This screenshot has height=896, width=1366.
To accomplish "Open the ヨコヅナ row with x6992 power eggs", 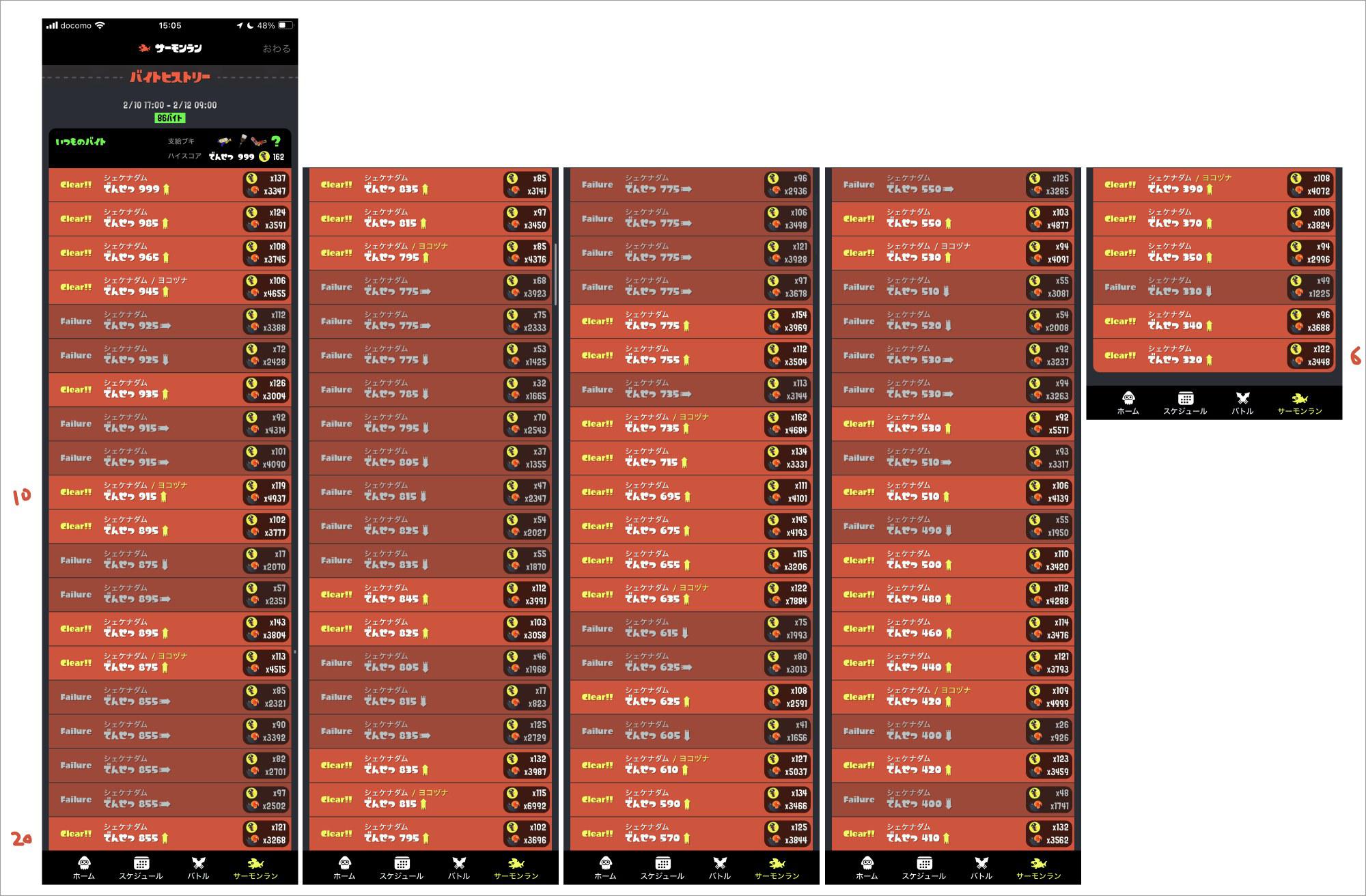I will pyautogui.click(x=431, y=799).
